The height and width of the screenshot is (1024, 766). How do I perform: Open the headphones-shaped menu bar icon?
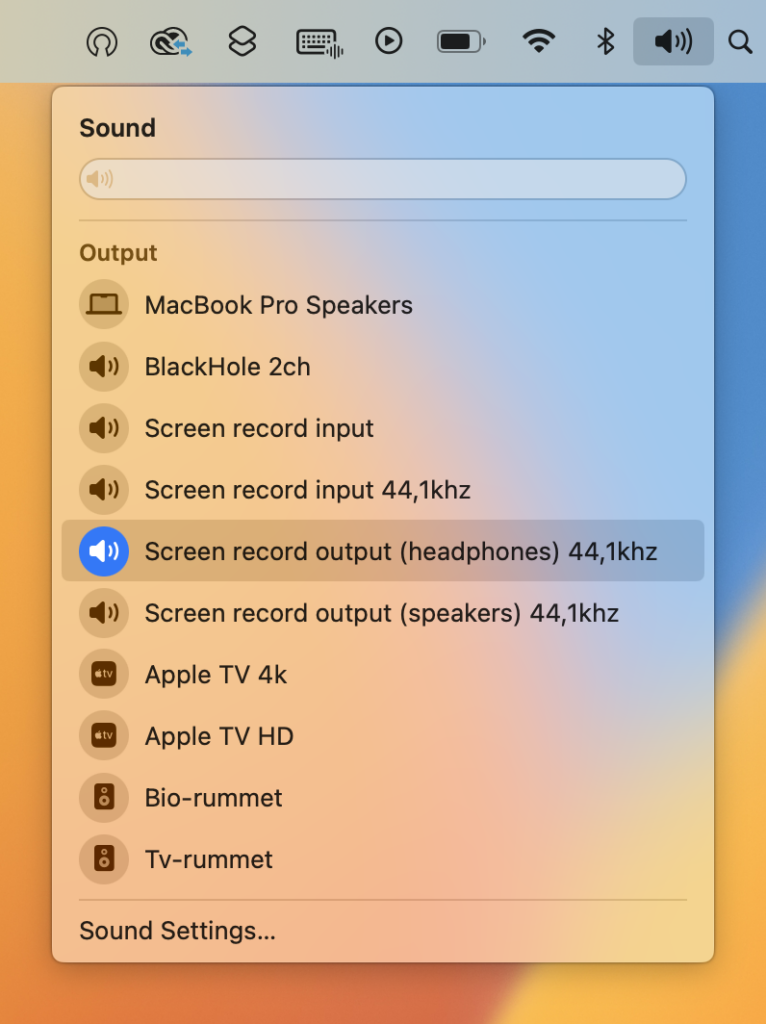(101, 41)
